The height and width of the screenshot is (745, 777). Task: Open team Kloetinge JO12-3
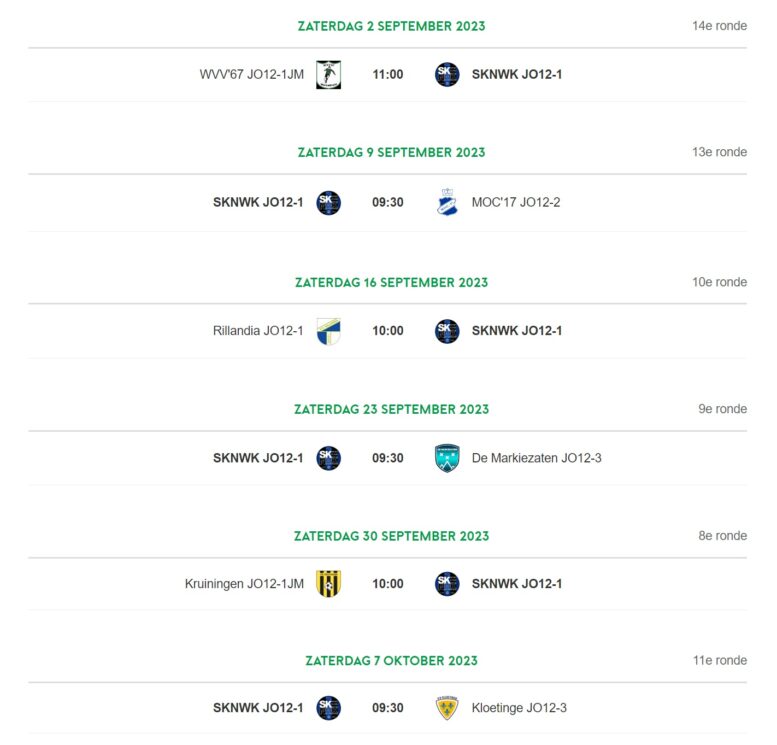[519, 708]
